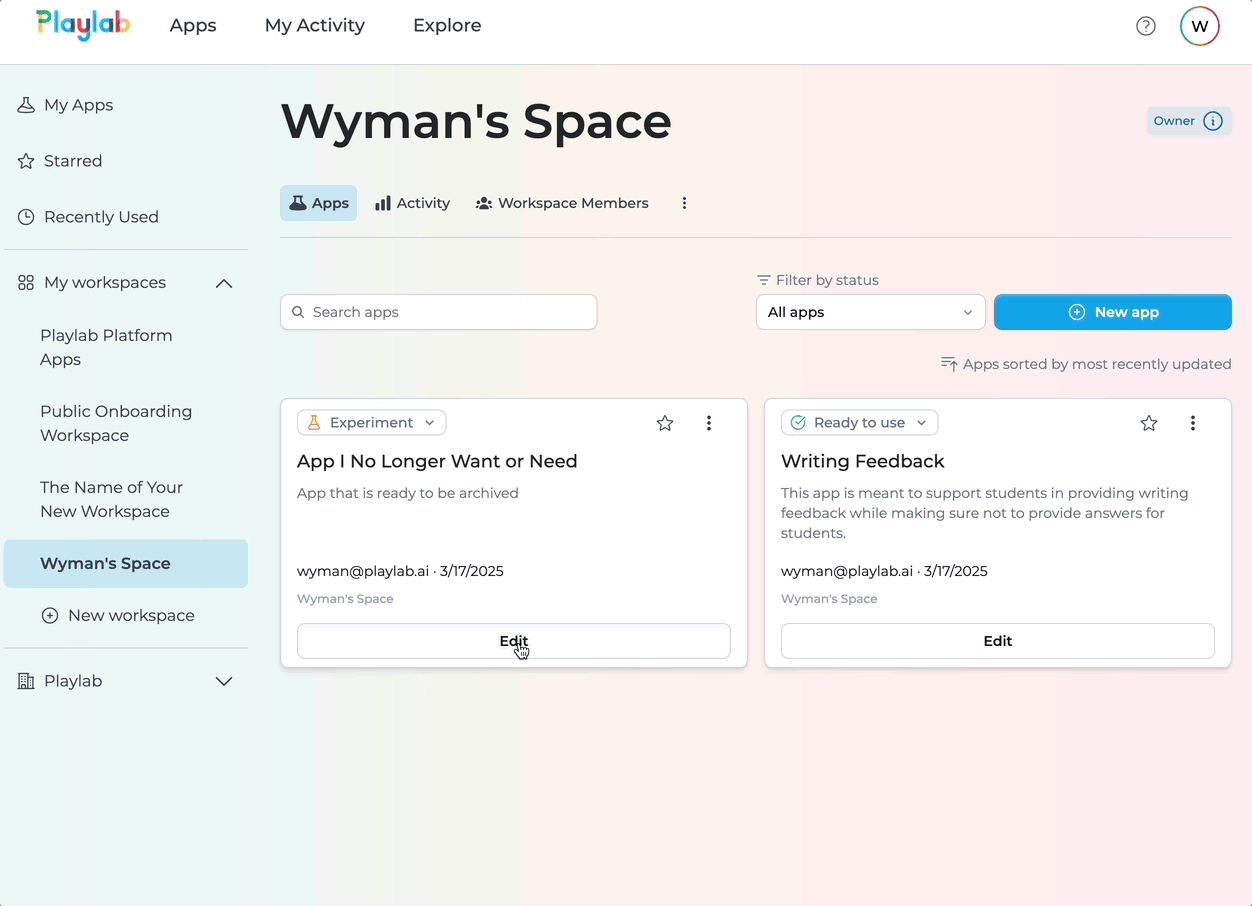This screenshot has height=906, width=1252.
Task: Click the Playlab logo
Action: click(x=82, y=25)
